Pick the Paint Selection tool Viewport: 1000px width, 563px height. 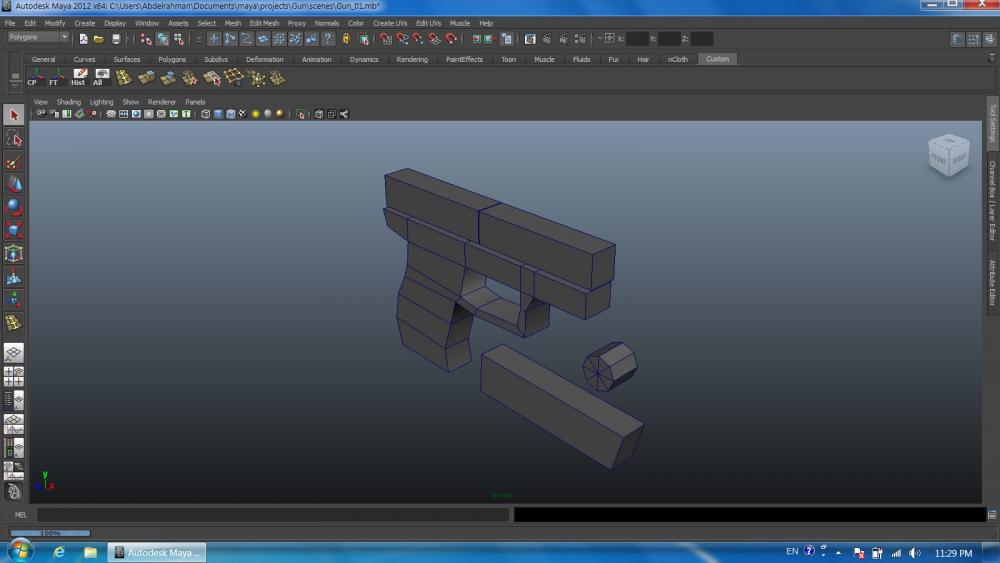[14, 162]
